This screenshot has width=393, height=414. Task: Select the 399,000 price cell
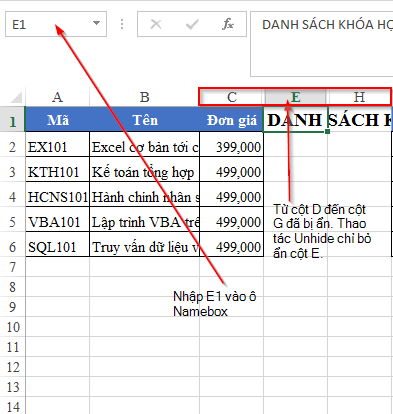[x=232, y=145]
